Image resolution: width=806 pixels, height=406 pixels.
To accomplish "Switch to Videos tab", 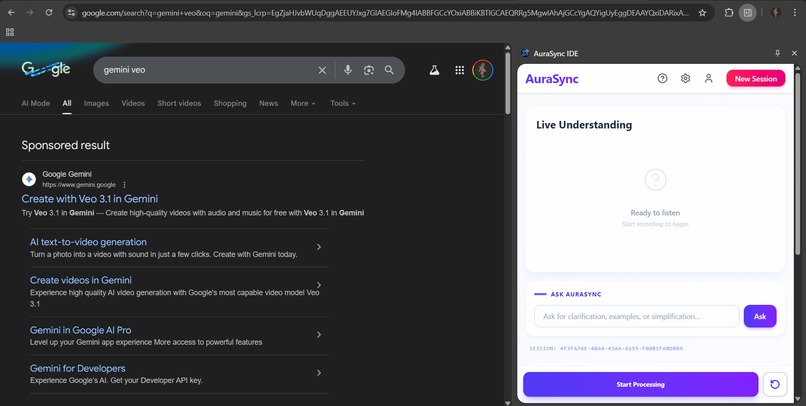I will coord(133,103).
